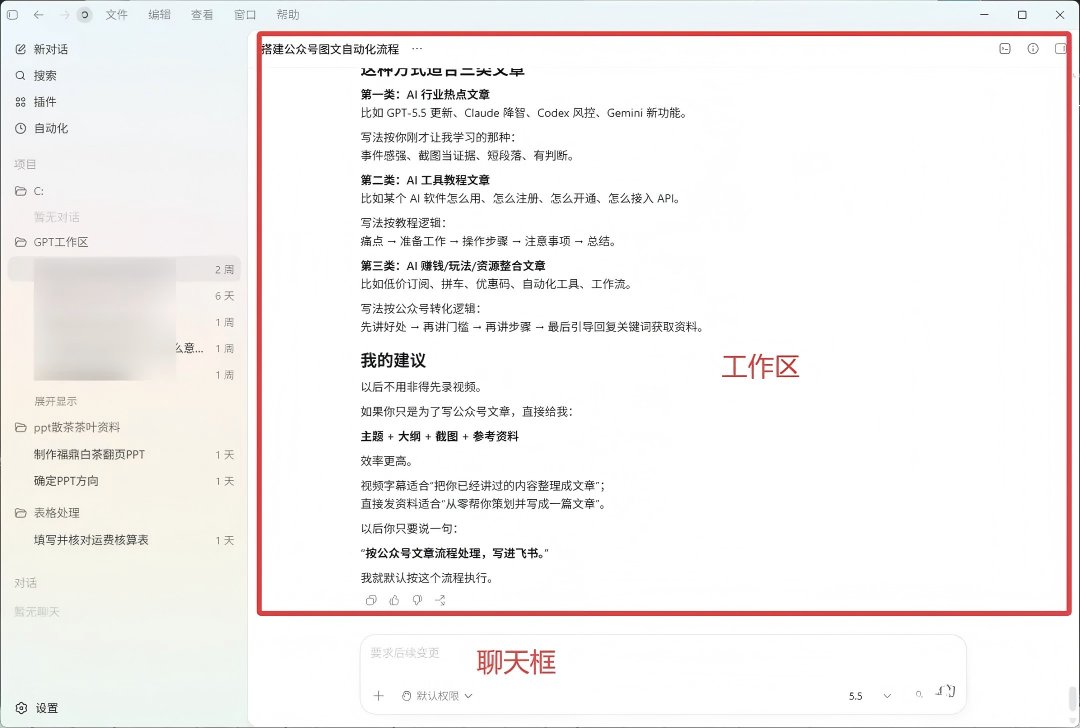Copy the response with copy icon
Image resolution: width=1080 pixels, height=728 pixels.
pos(371,600)
